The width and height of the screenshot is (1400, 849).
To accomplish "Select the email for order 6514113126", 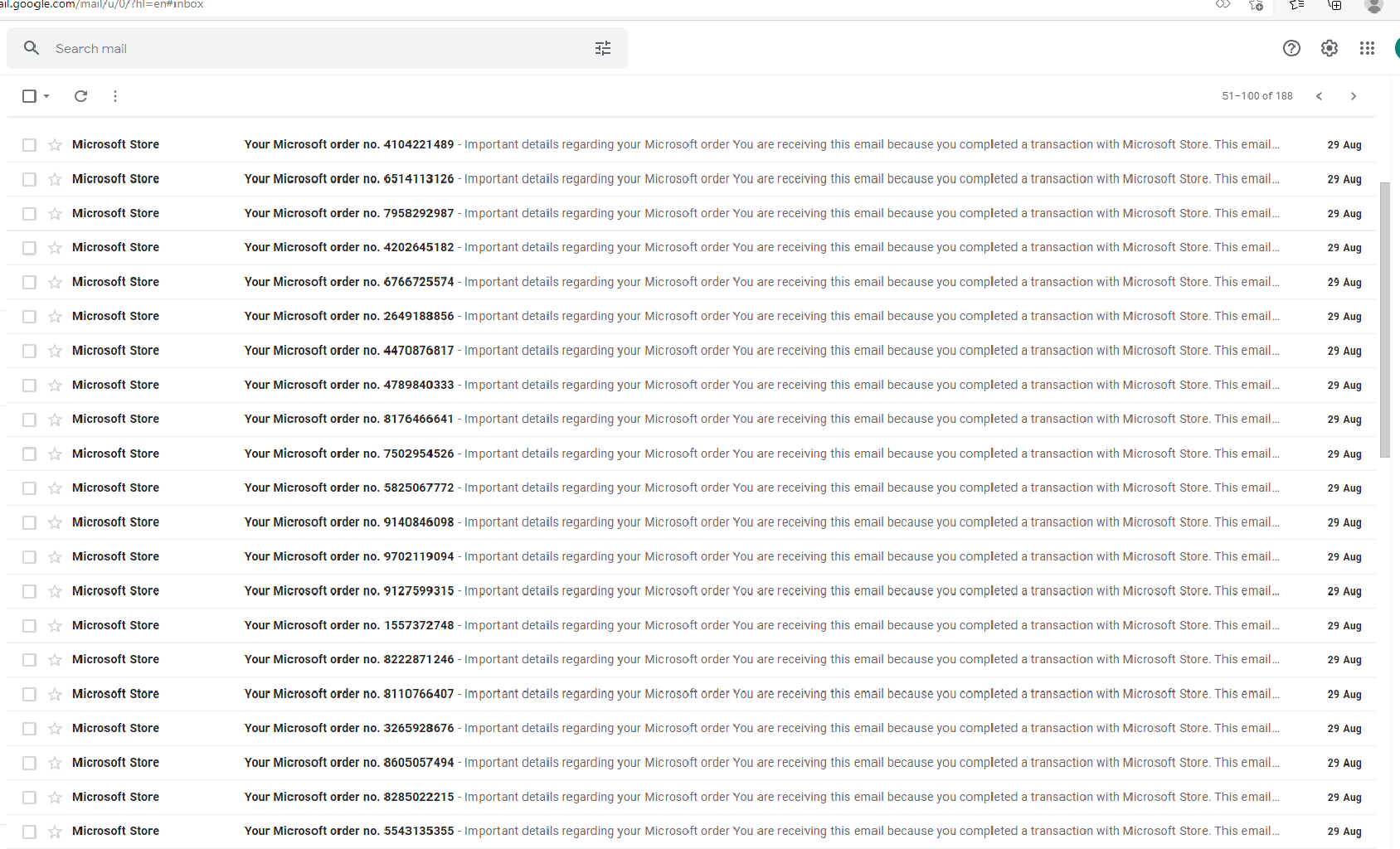I will [29, 179].
